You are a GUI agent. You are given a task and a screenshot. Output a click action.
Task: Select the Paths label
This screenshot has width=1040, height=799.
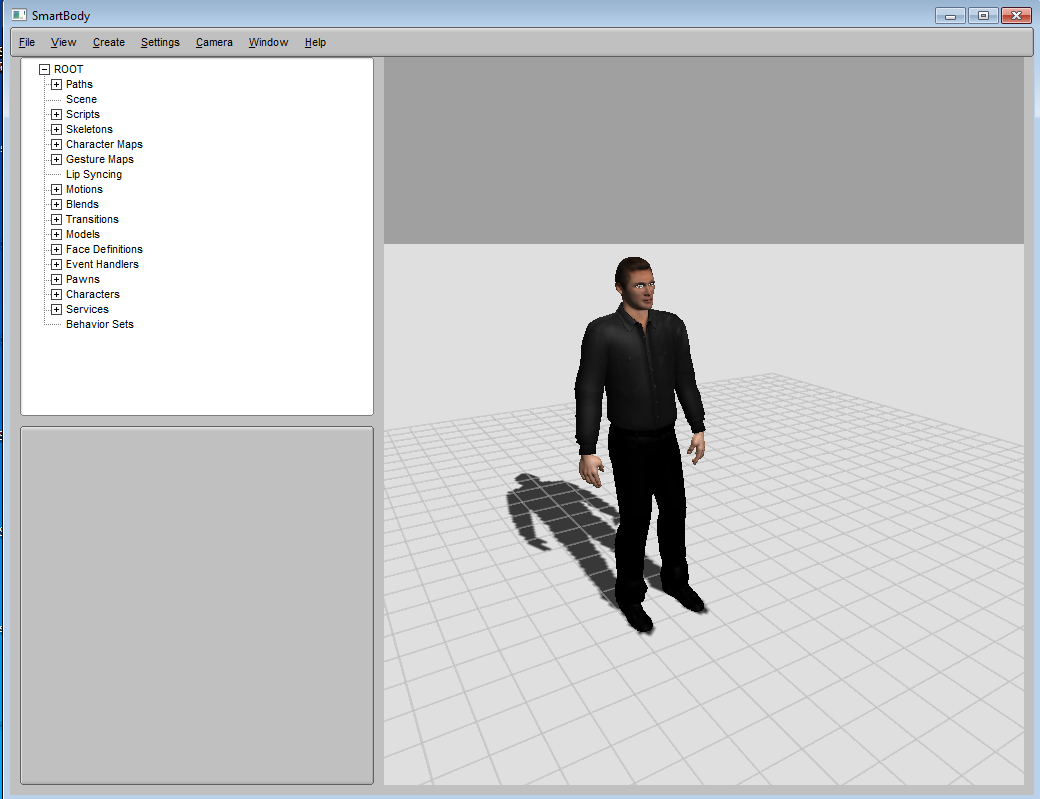pyautogui.click(x=80, y=84)
